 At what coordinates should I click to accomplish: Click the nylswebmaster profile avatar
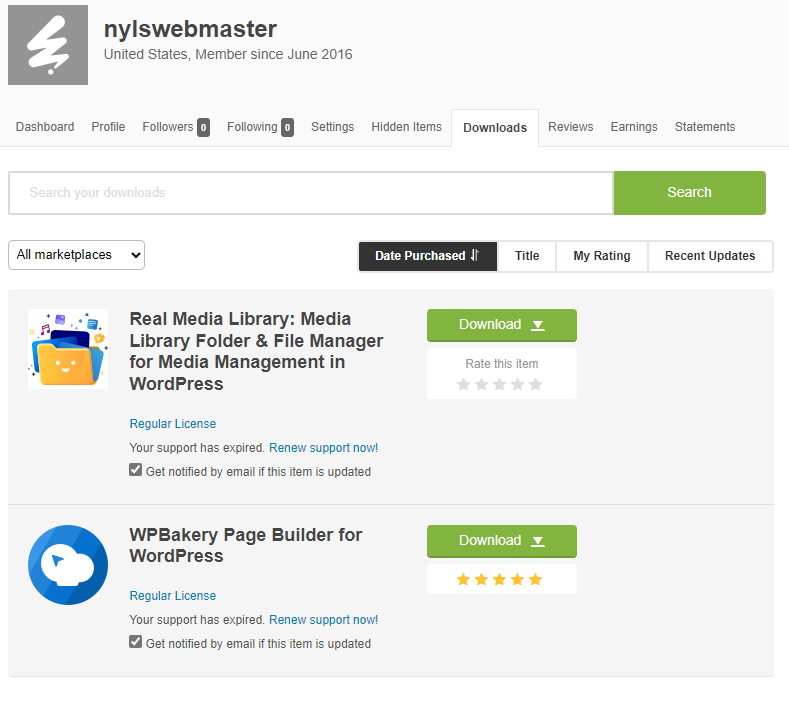point(48,45)
